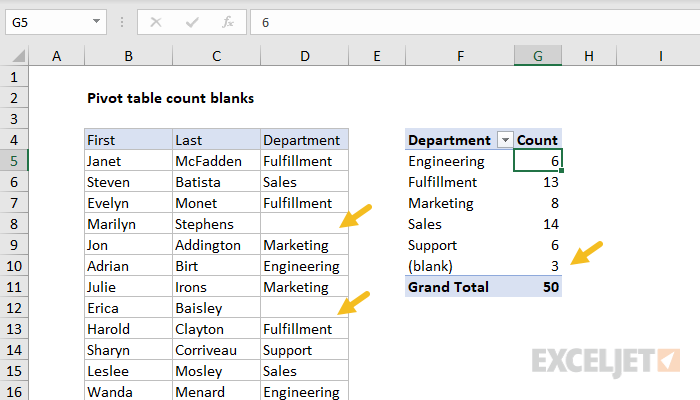
Task: Select column D header
Action: point(304,56)
